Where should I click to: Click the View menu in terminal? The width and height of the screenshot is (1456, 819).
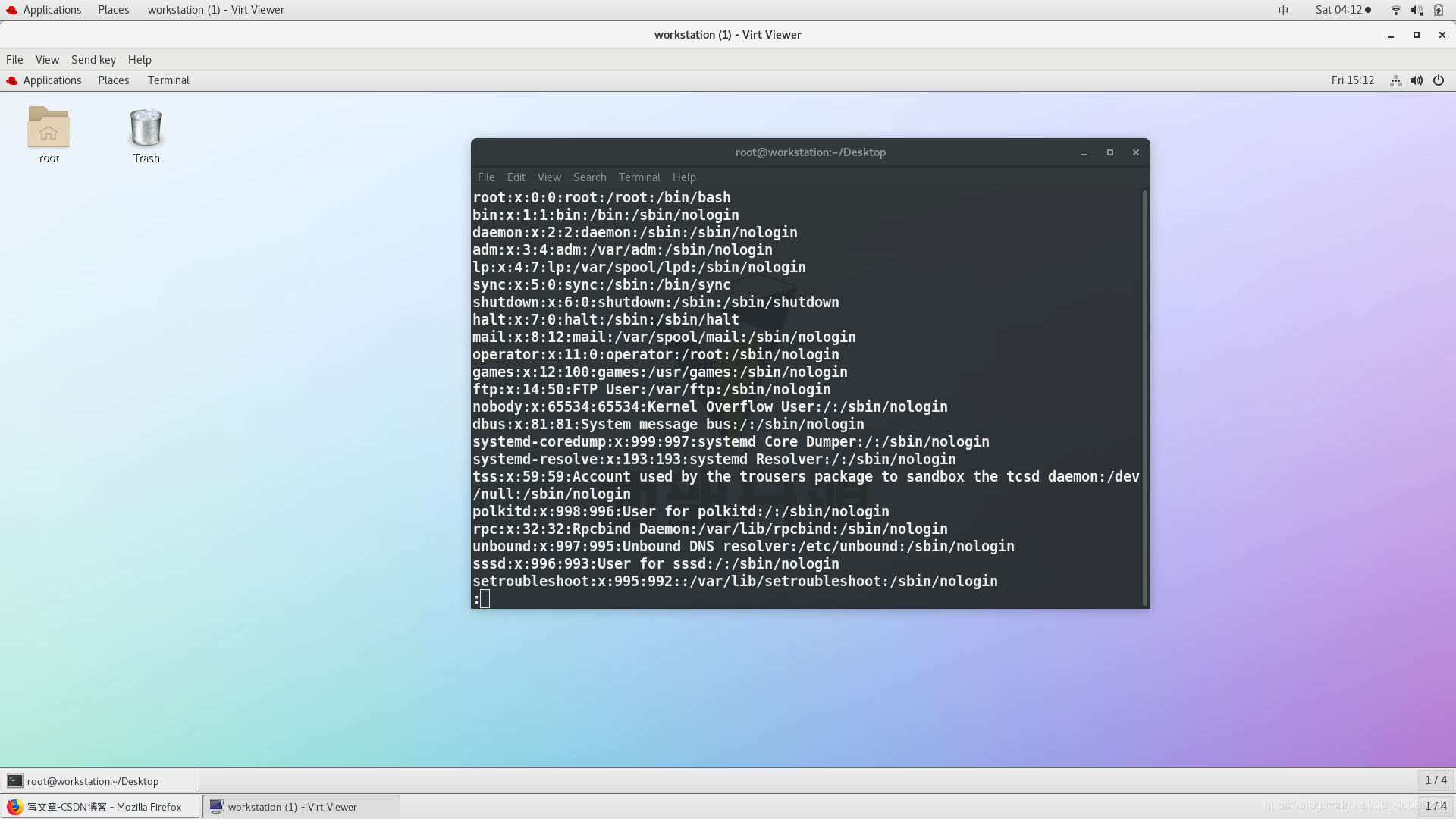(x=549, y=177)
